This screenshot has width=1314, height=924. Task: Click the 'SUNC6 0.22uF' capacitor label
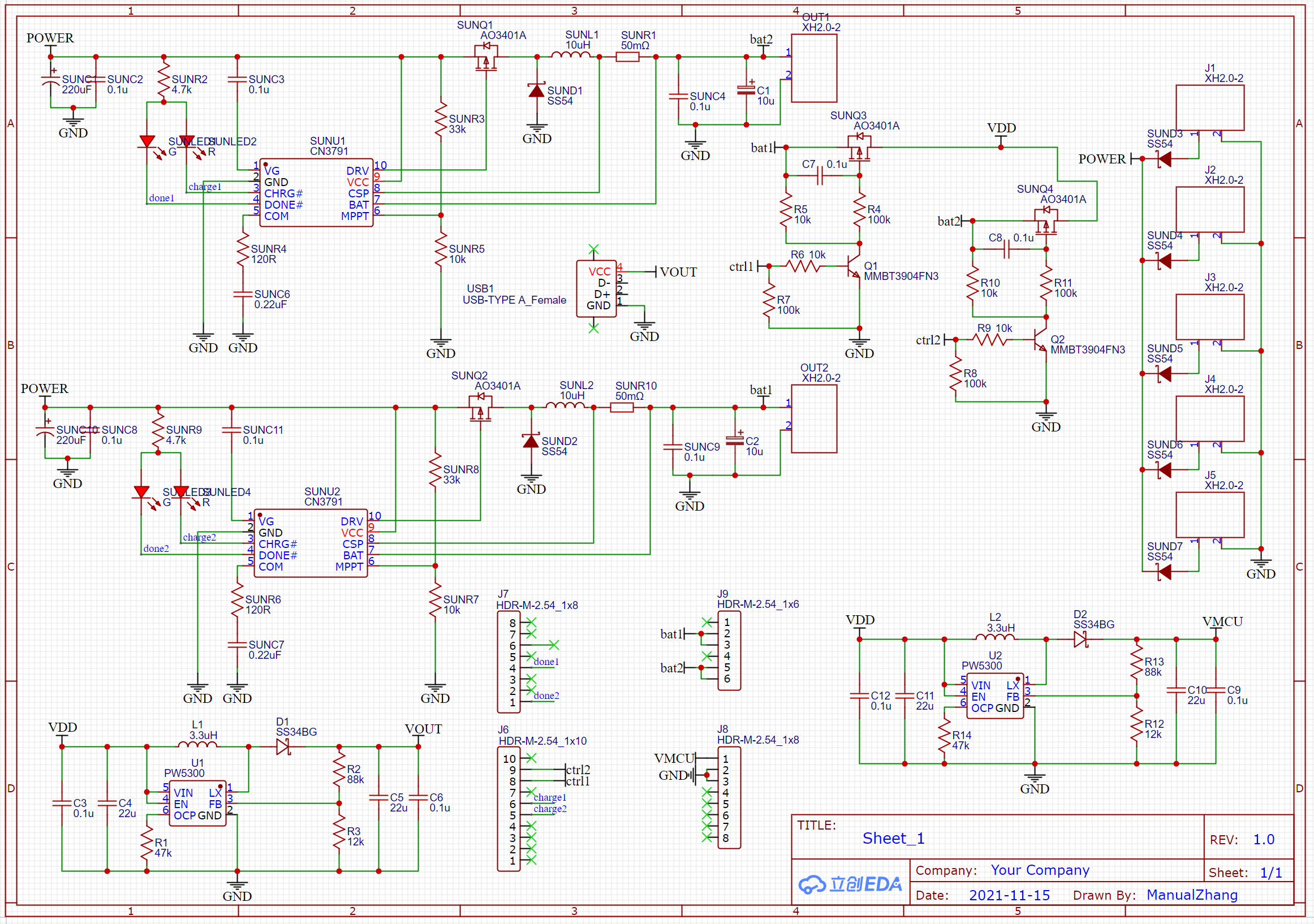coord(272,299)
